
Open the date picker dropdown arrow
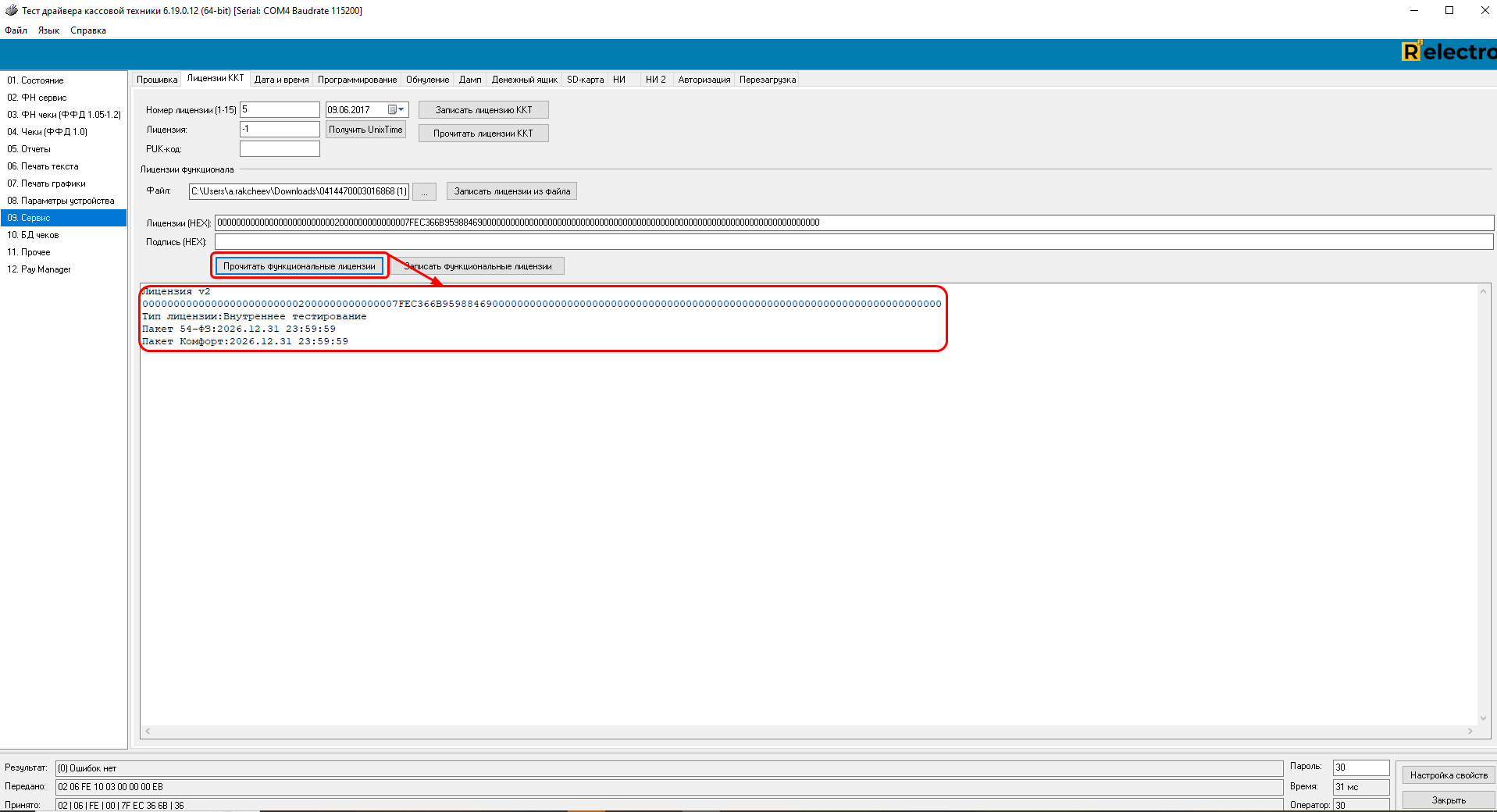pyautogui.click(x=401, y=110)
